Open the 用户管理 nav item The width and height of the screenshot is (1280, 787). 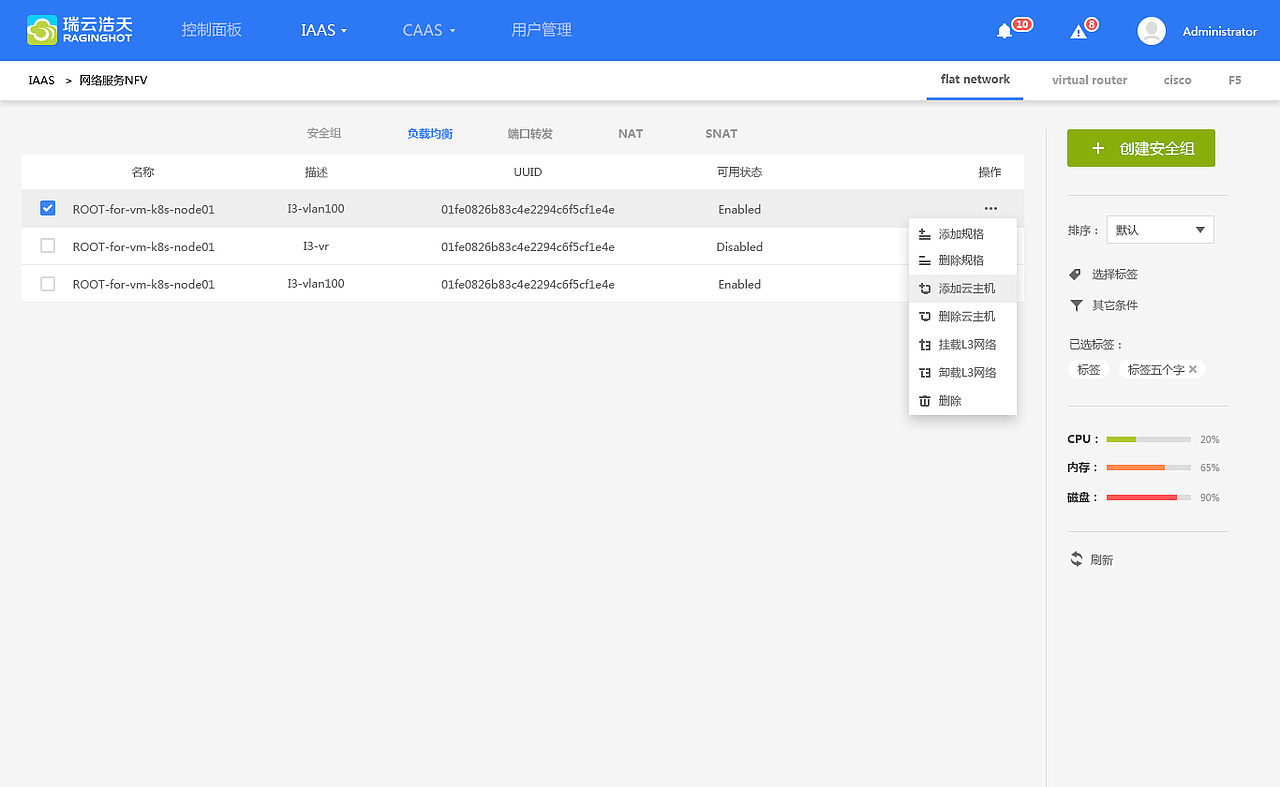click(x=542, y=30)
